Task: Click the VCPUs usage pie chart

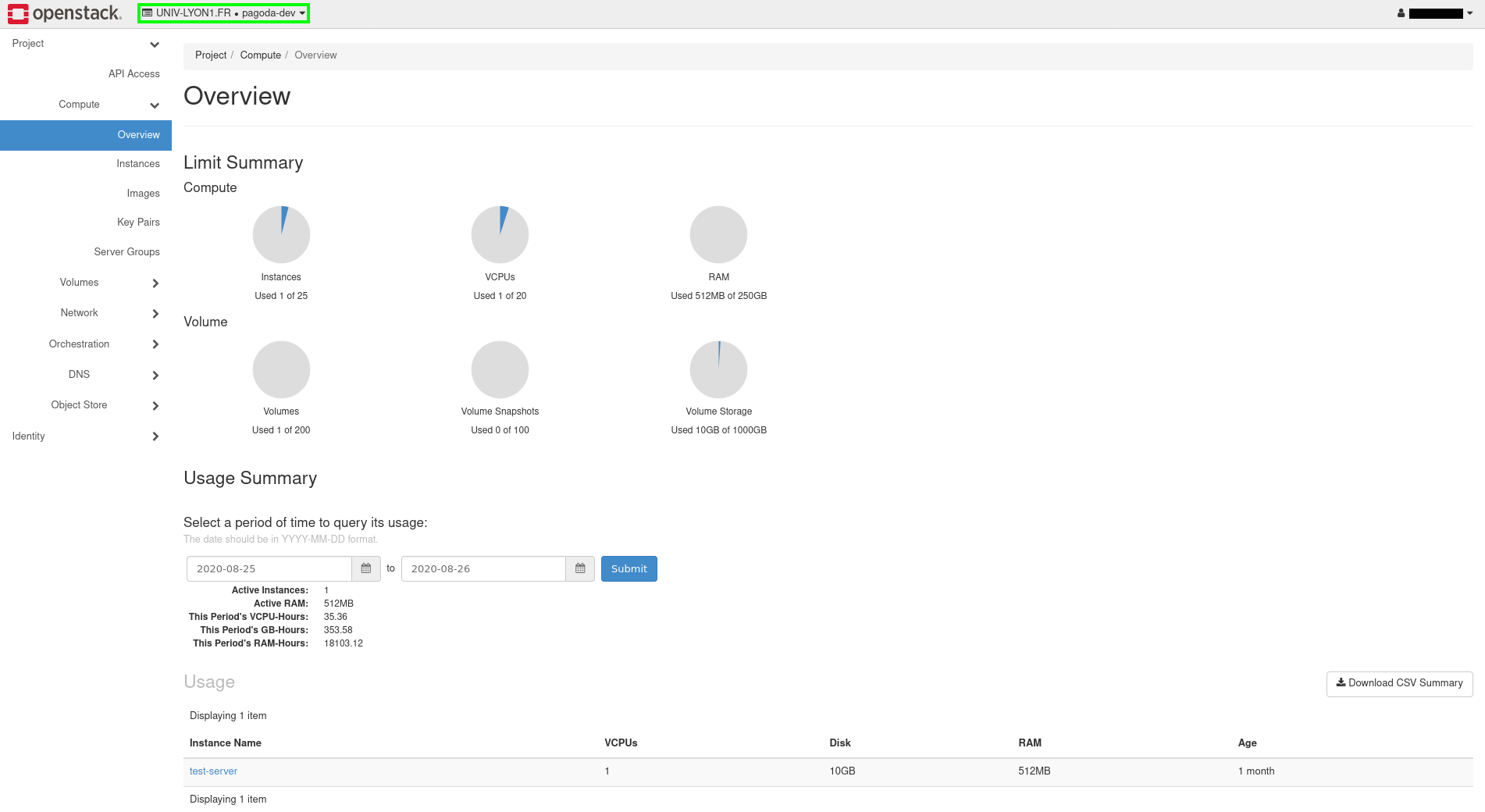Action: tap(500, 234)
